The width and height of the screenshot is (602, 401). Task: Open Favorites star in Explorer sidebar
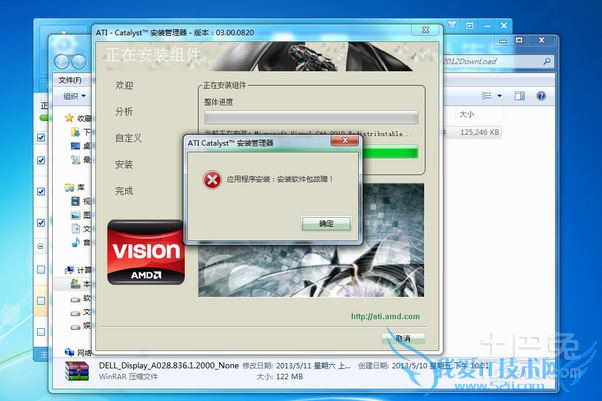click(69, 118)
